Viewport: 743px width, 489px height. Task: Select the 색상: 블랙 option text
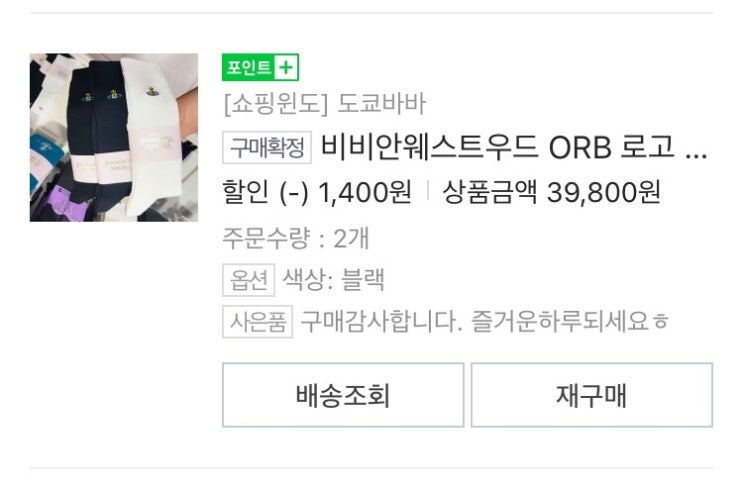[333, 280]
